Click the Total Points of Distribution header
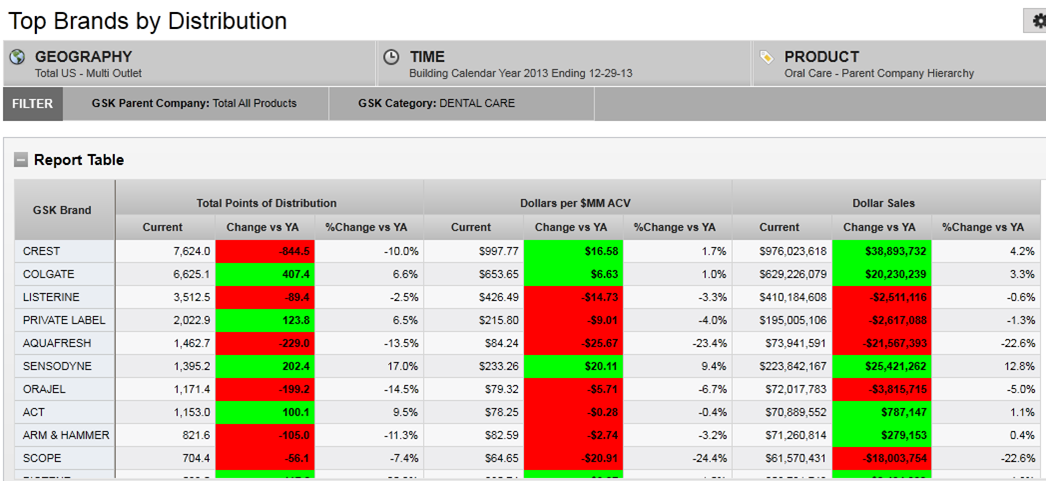The height and width of the screenshot is (482, 1047). (x=267, y=203)
